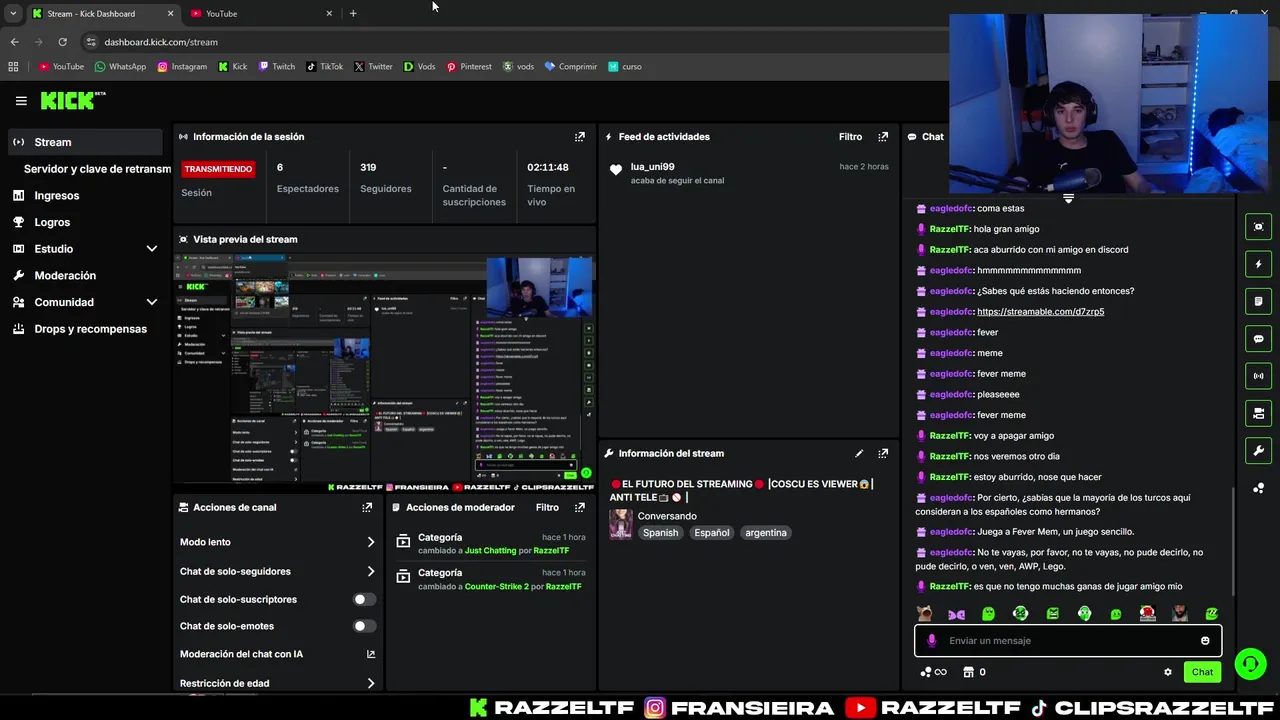The width and height of the screenshot is (1280, 720).
Task: Open the emoji picker in message box
Action: 1205,641
